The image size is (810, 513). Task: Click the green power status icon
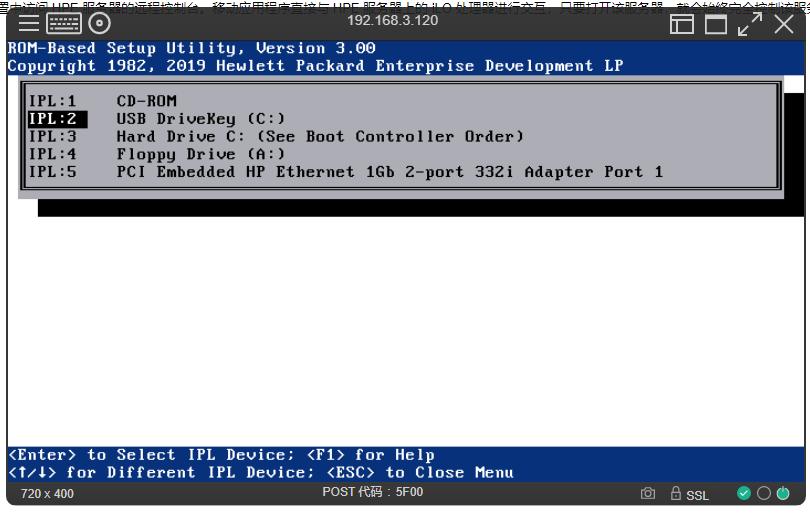click(x=783, y=493)
